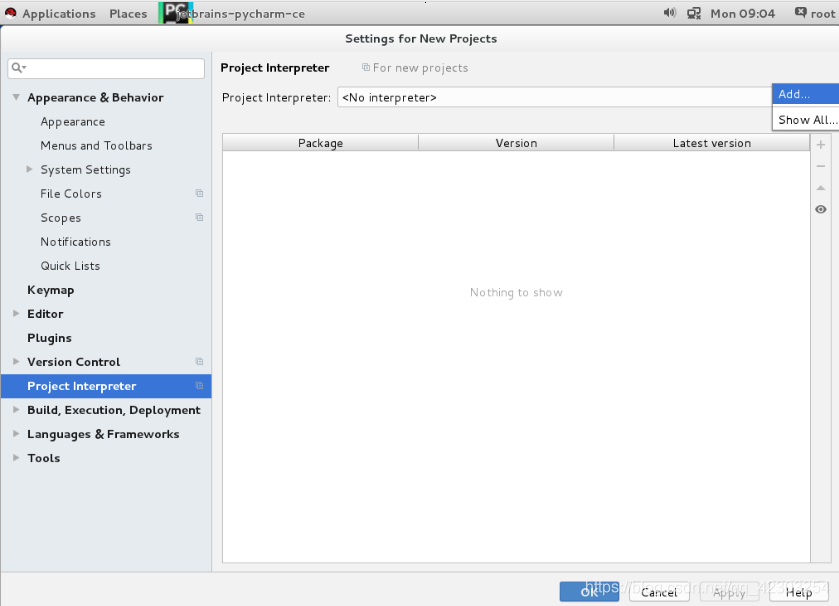The width and height of the screenshot is (839, 606).
Task: Sort by the Version column header
Action: click(x=516, y=143)
